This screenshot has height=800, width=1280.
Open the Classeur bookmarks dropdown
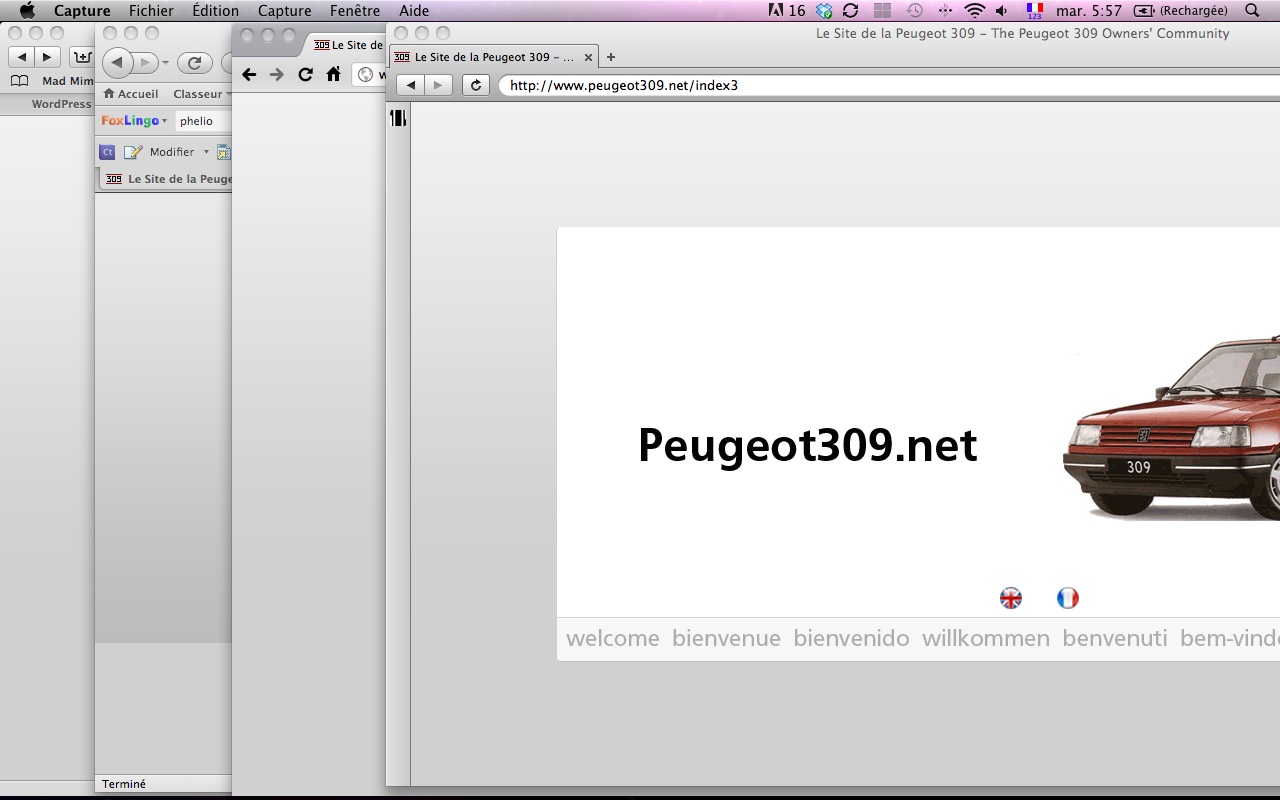(x=201, y=93)
